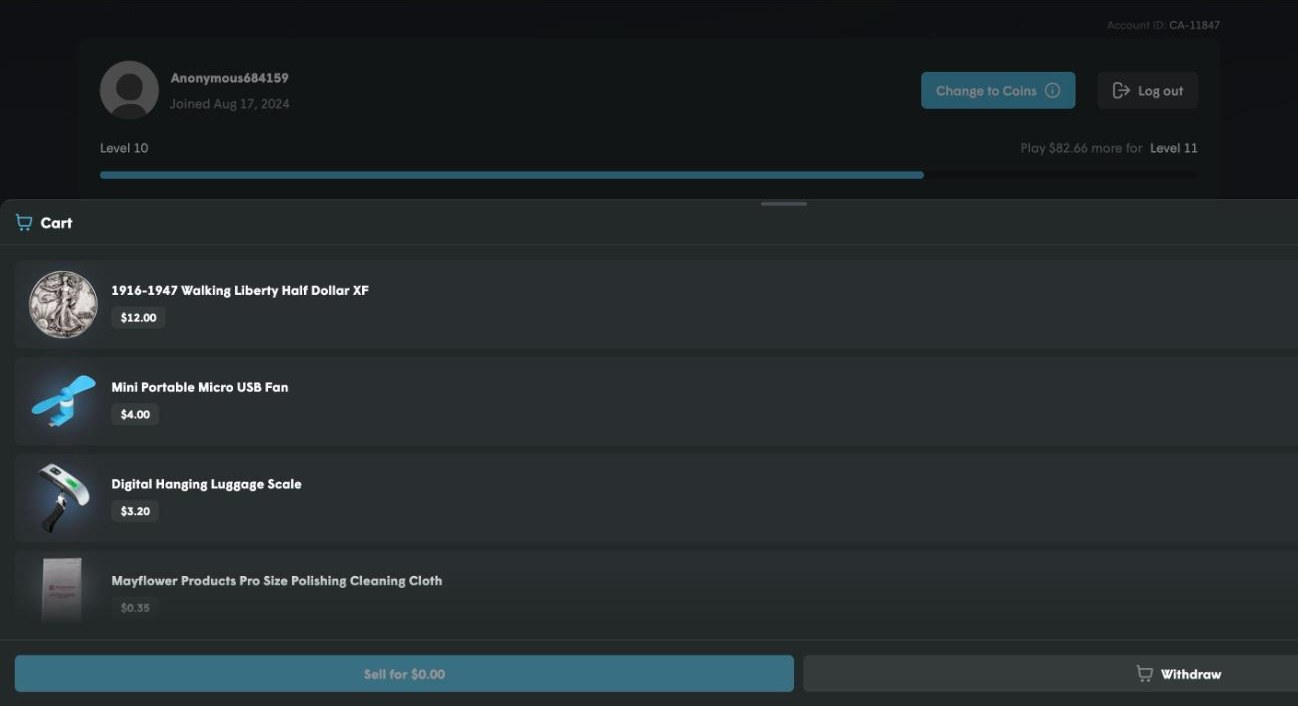Click the Account ID CA-11847 text

[x=1163, y=25]
